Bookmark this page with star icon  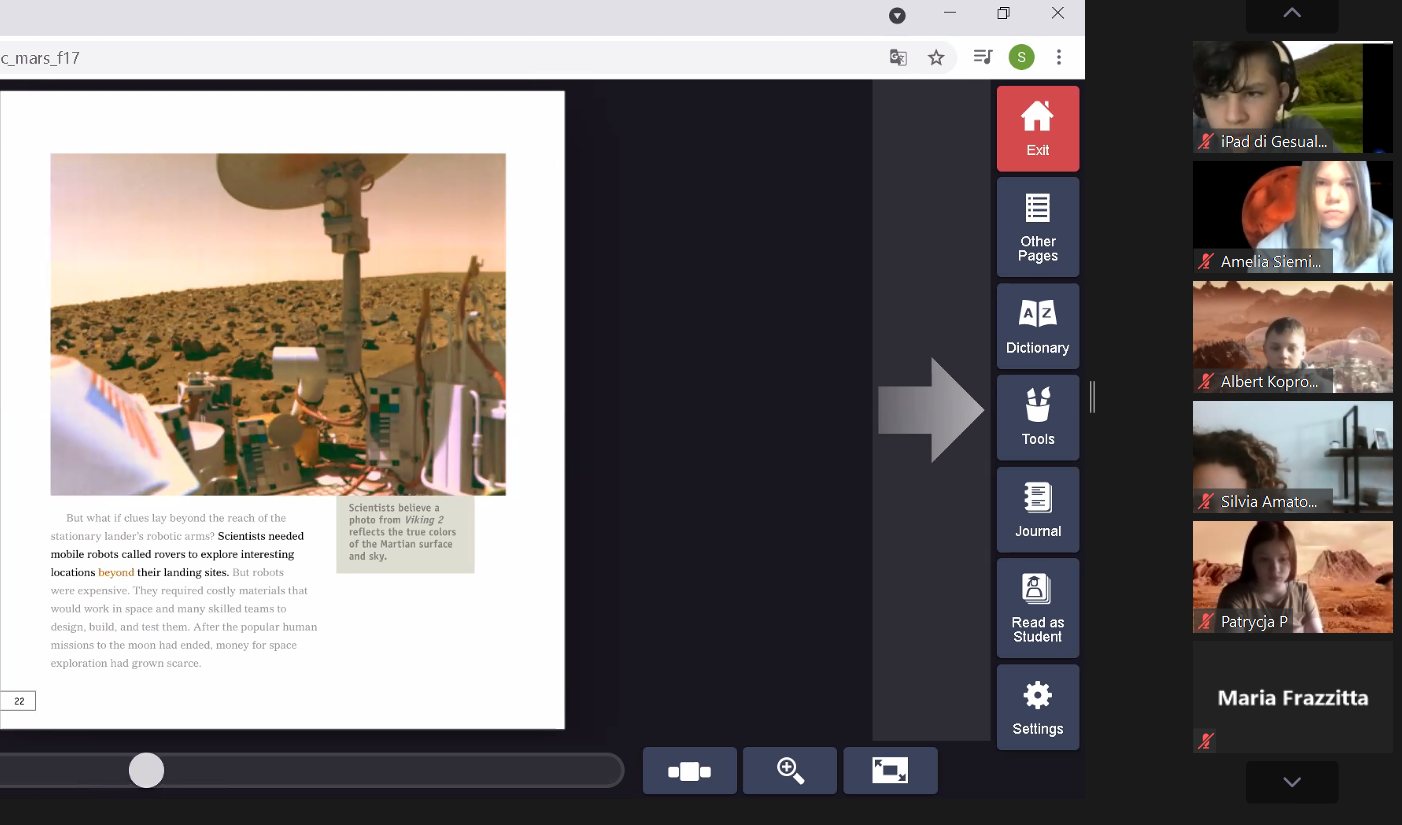[x=936, y=58]
